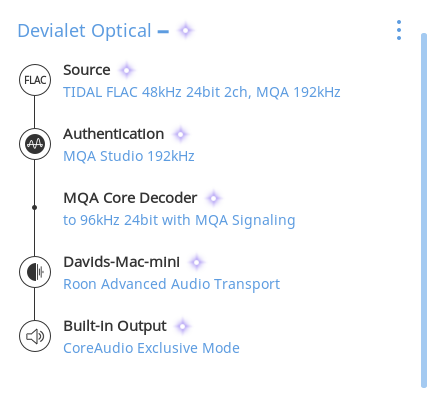This screenshot has height=405, width=445.
Task: Click the star beside Davids-Mac-mini
Action: pos(196,262)
